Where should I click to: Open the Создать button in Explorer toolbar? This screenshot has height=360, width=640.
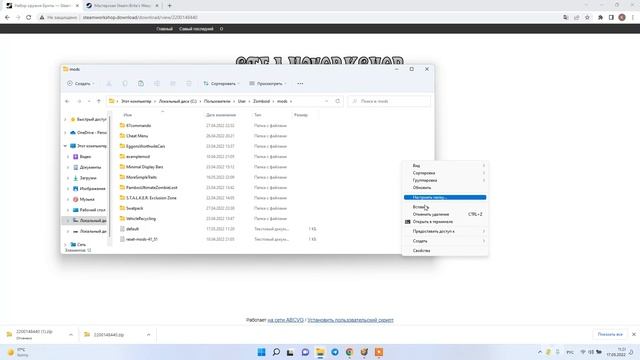click(80, 84)
